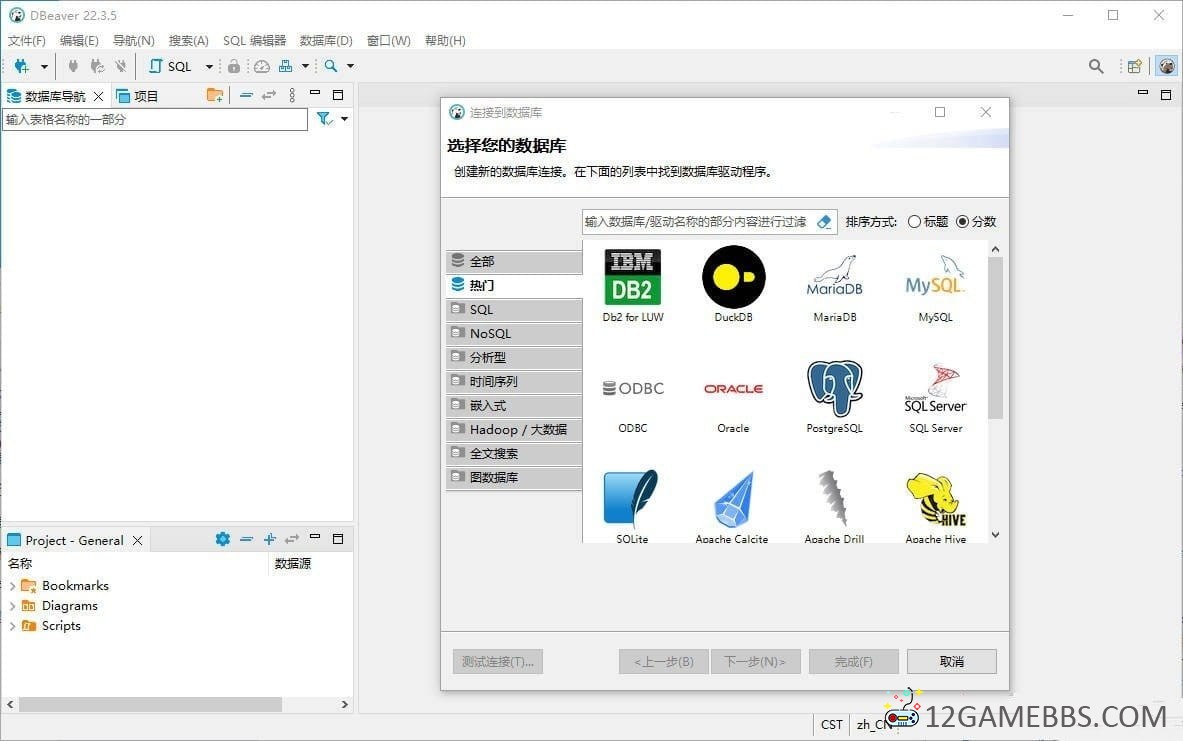The image size is (1183, 741).
Task: Open the navigator filter dropdown arrow
Action: 344,118
